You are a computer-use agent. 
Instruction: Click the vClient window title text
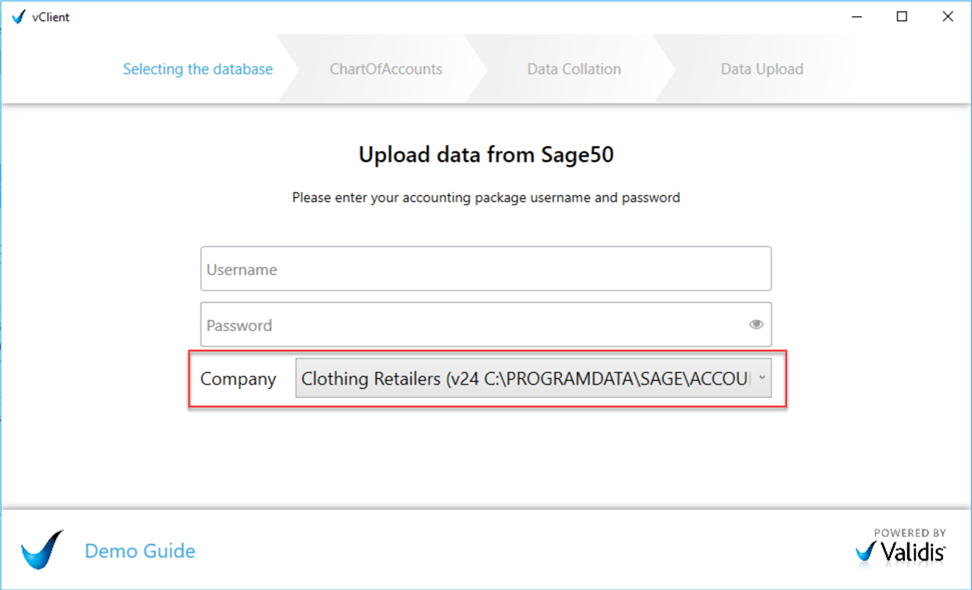(51, 17)
